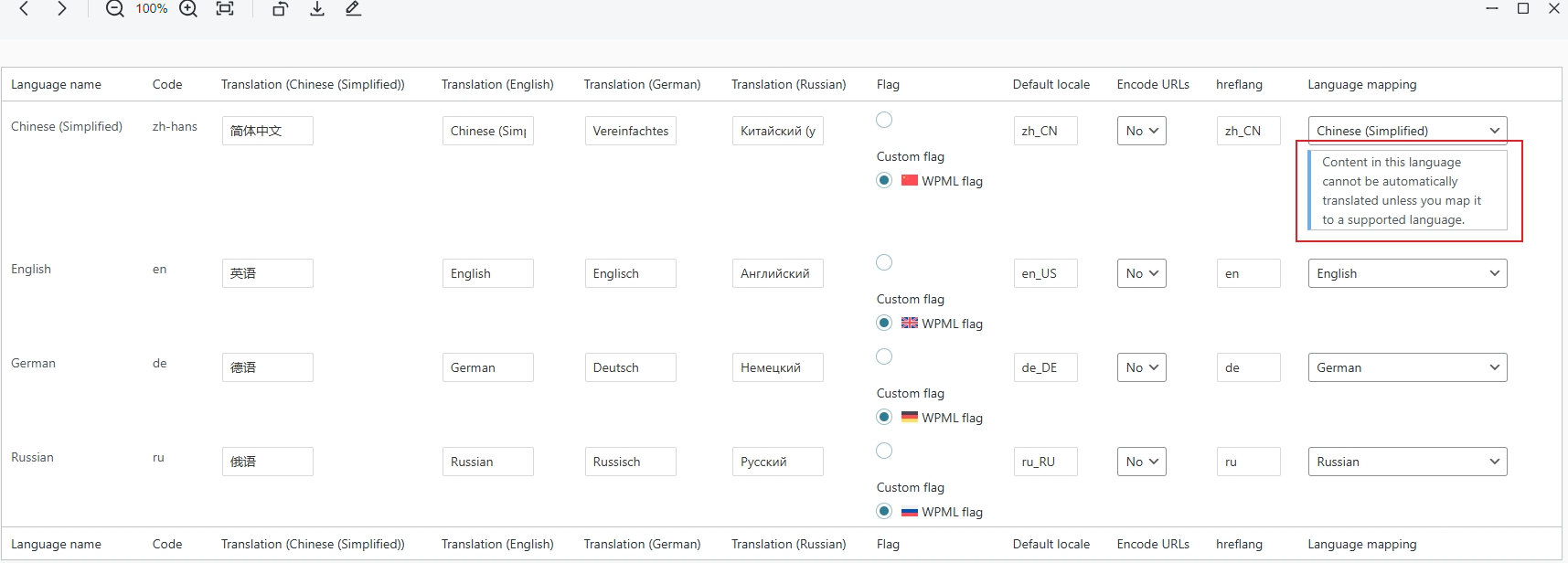Screen dimensions: 1568x563
Task: Go to the previous image
Action: click(x=25, y=9)
